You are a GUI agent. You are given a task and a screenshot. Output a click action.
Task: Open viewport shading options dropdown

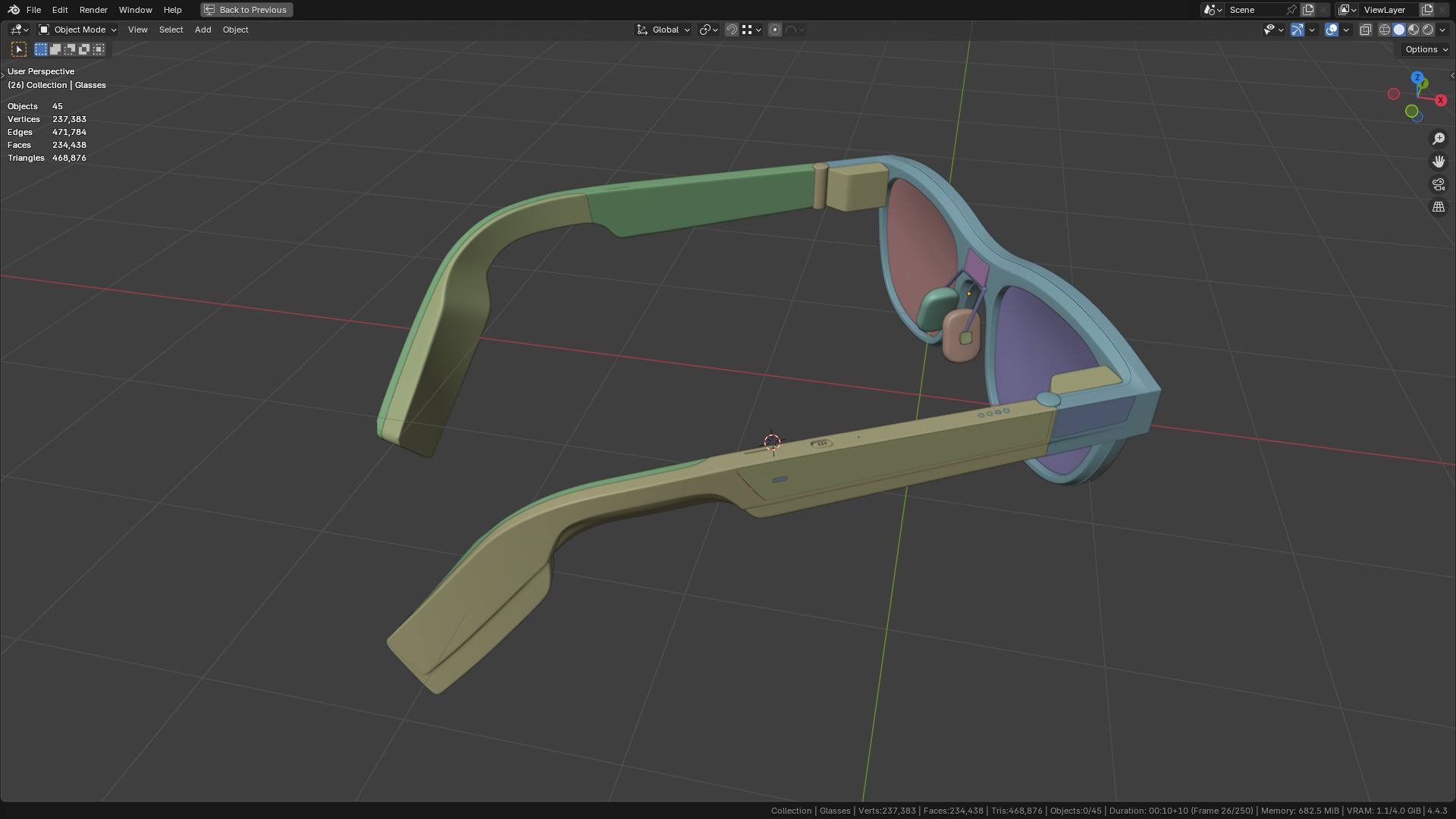1442,30
